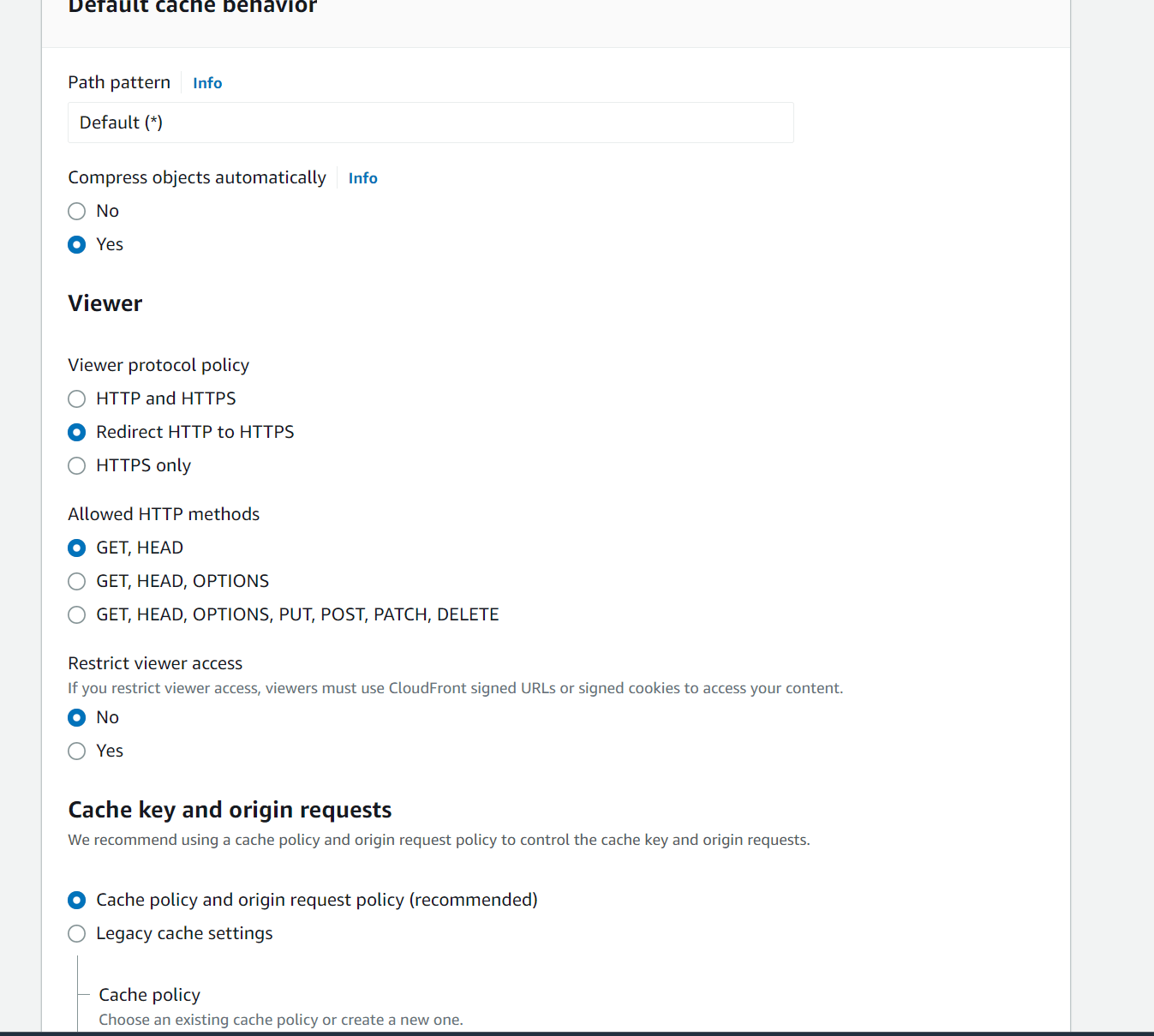Select Legacy cache settings
1154x1036 pixels.
[x=76, y=933]
